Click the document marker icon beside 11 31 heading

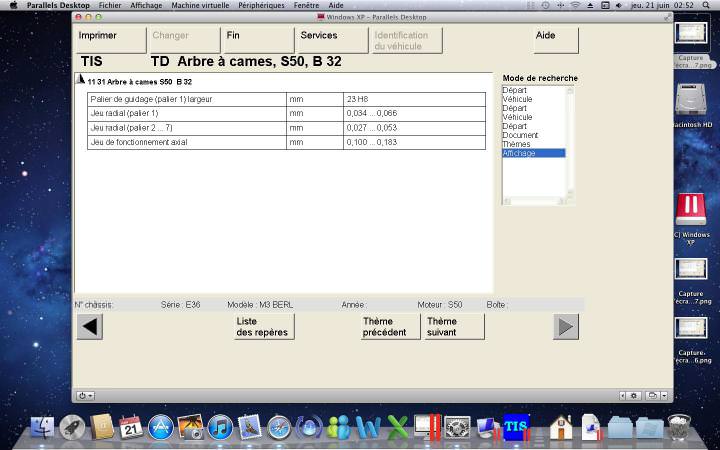click(81, 79)
